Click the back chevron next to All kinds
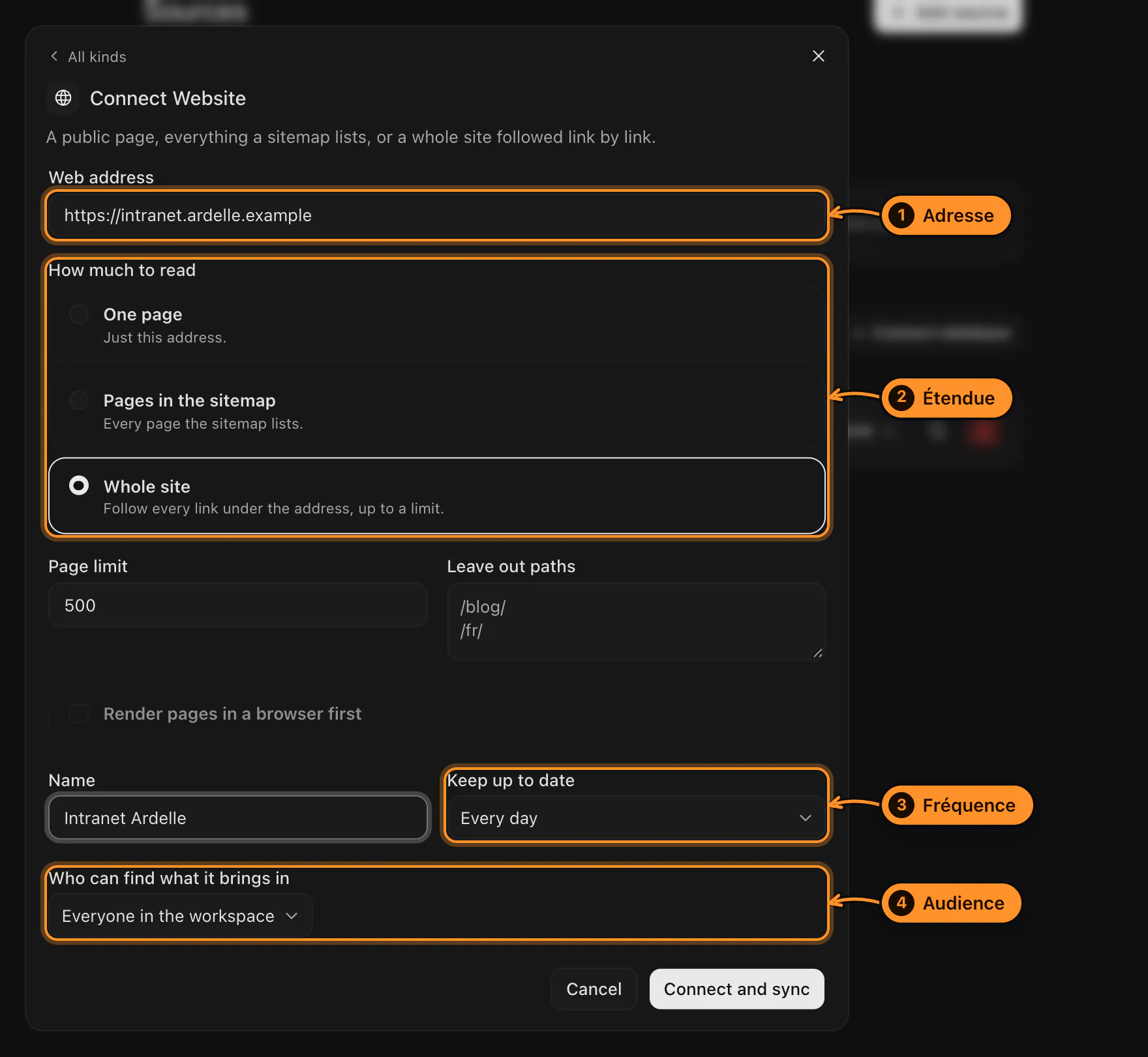 [54, 56]
